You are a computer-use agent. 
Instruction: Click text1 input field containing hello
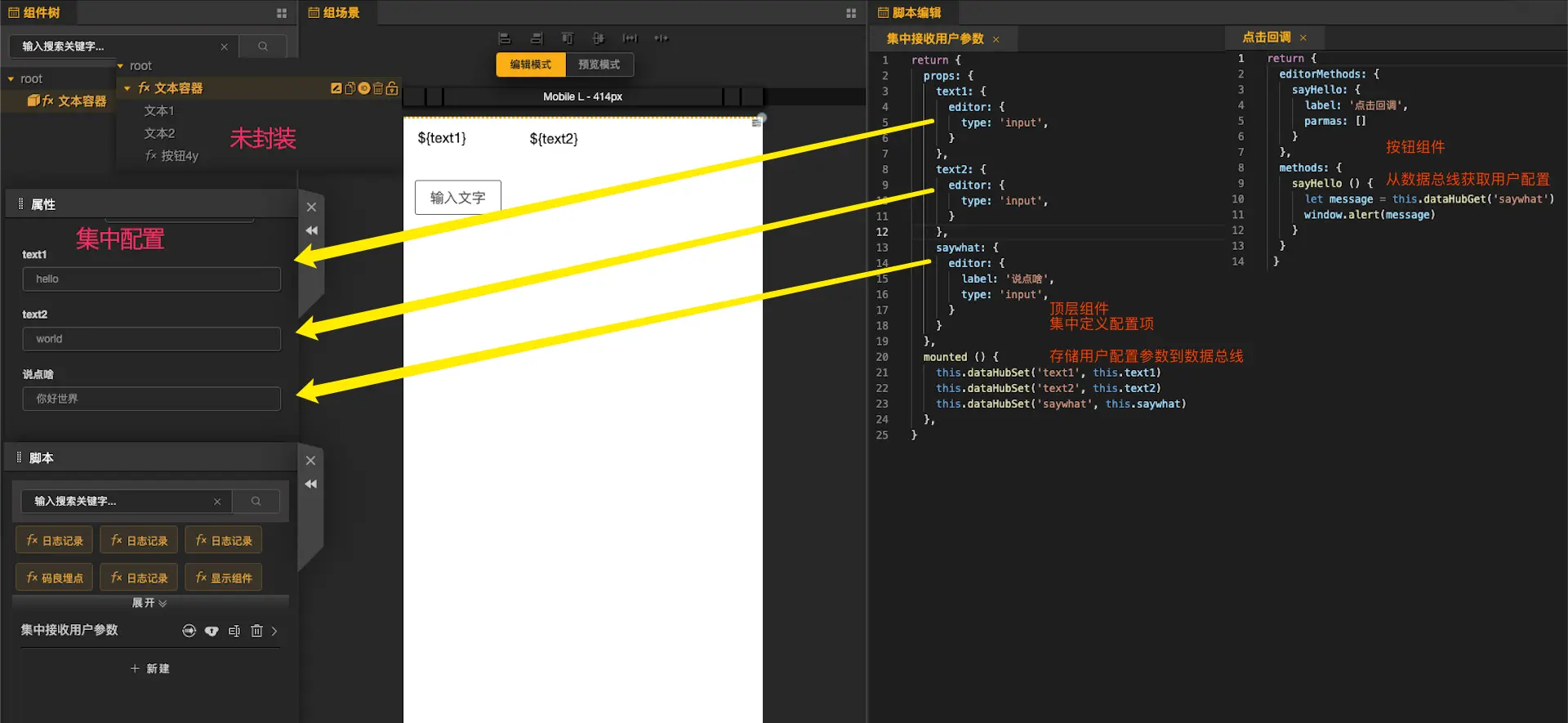coord(152,279)
